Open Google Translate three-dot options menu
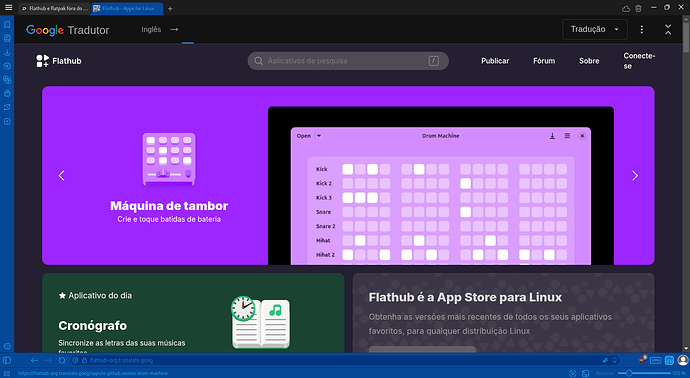 coord(642,29)
